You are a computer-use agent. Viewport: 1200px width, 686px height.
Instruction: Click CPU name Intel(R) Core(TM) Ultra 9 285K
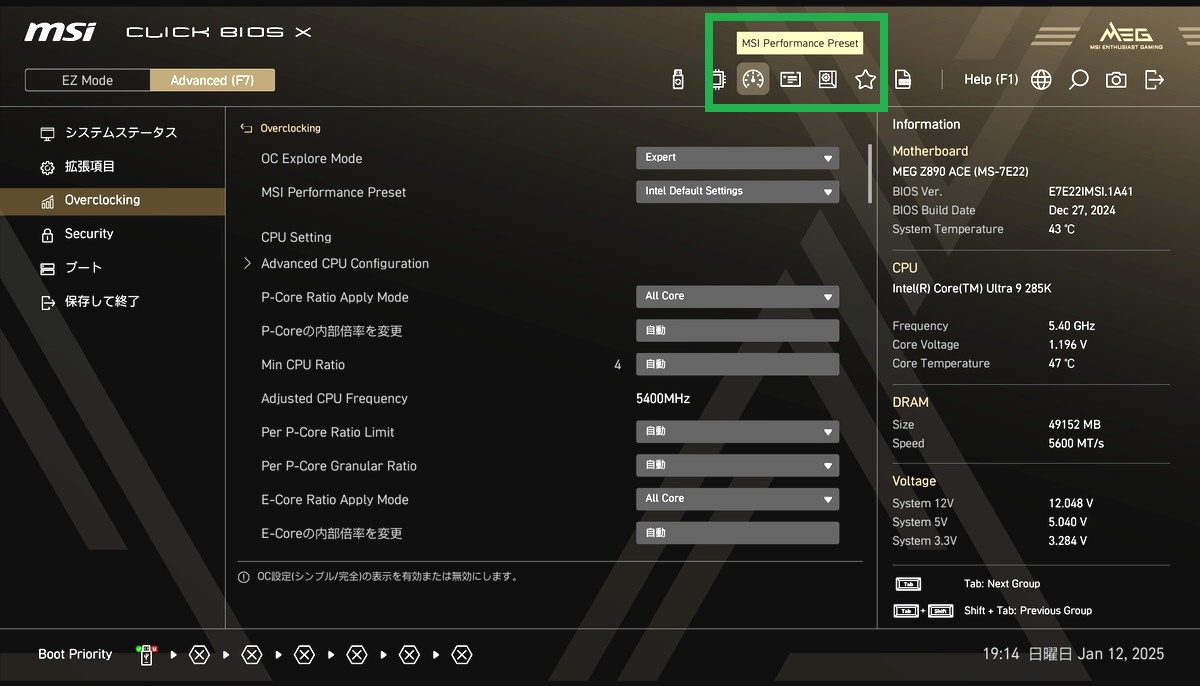tap(972, 289)
